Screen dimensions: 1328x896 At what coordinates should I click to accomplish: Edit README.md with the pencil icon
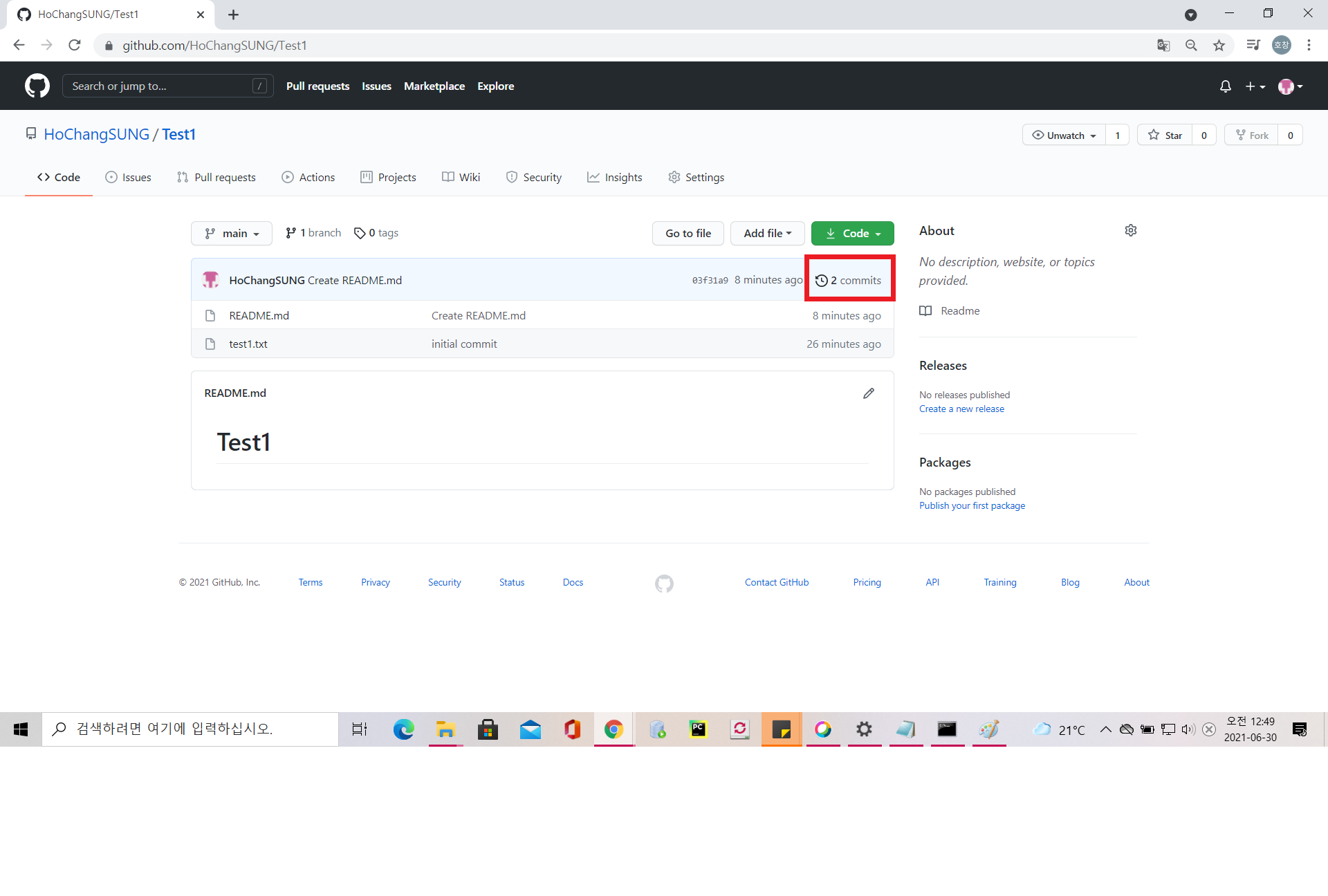869,393
